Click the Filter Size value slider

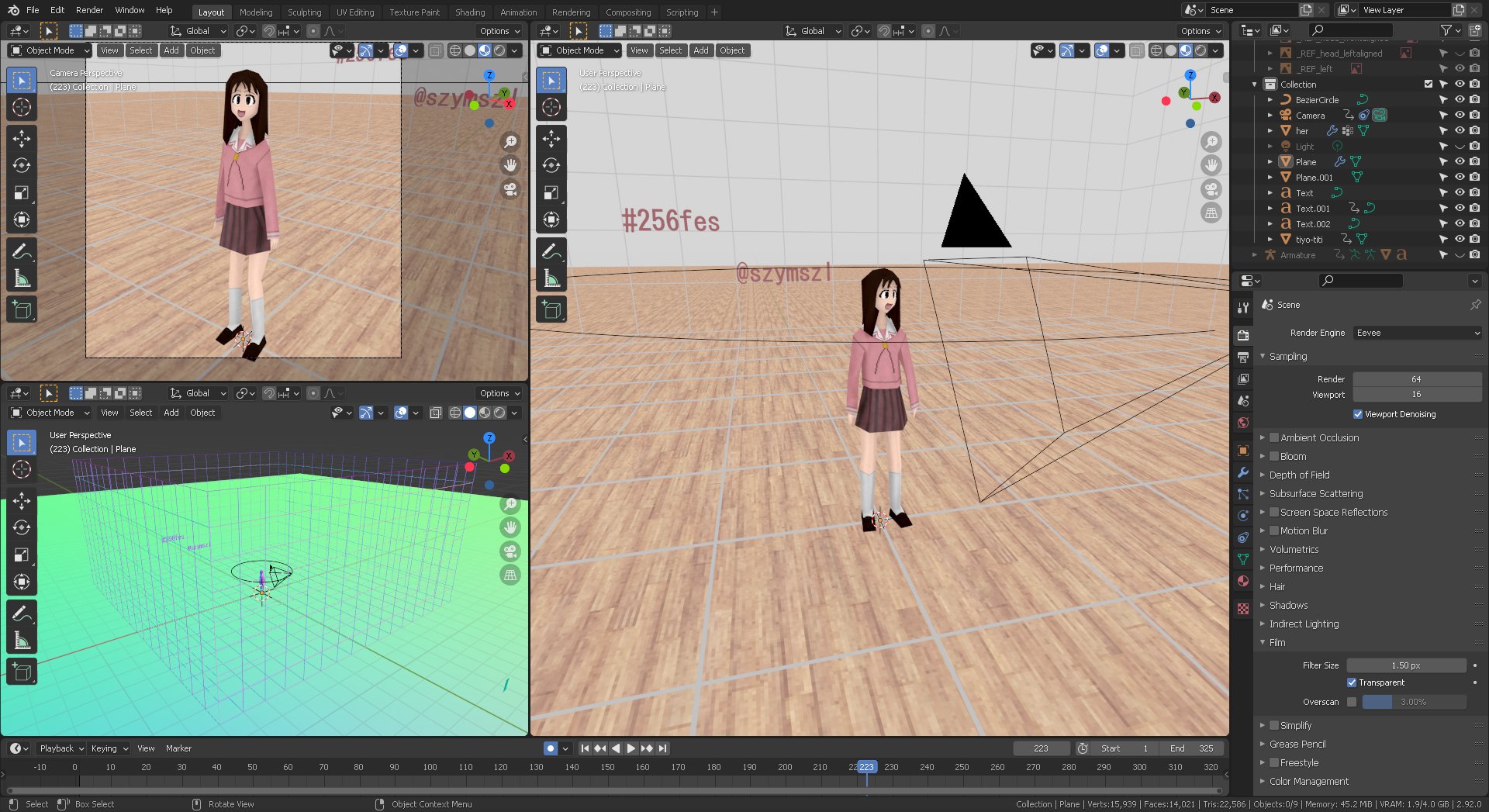(1405, 665)
